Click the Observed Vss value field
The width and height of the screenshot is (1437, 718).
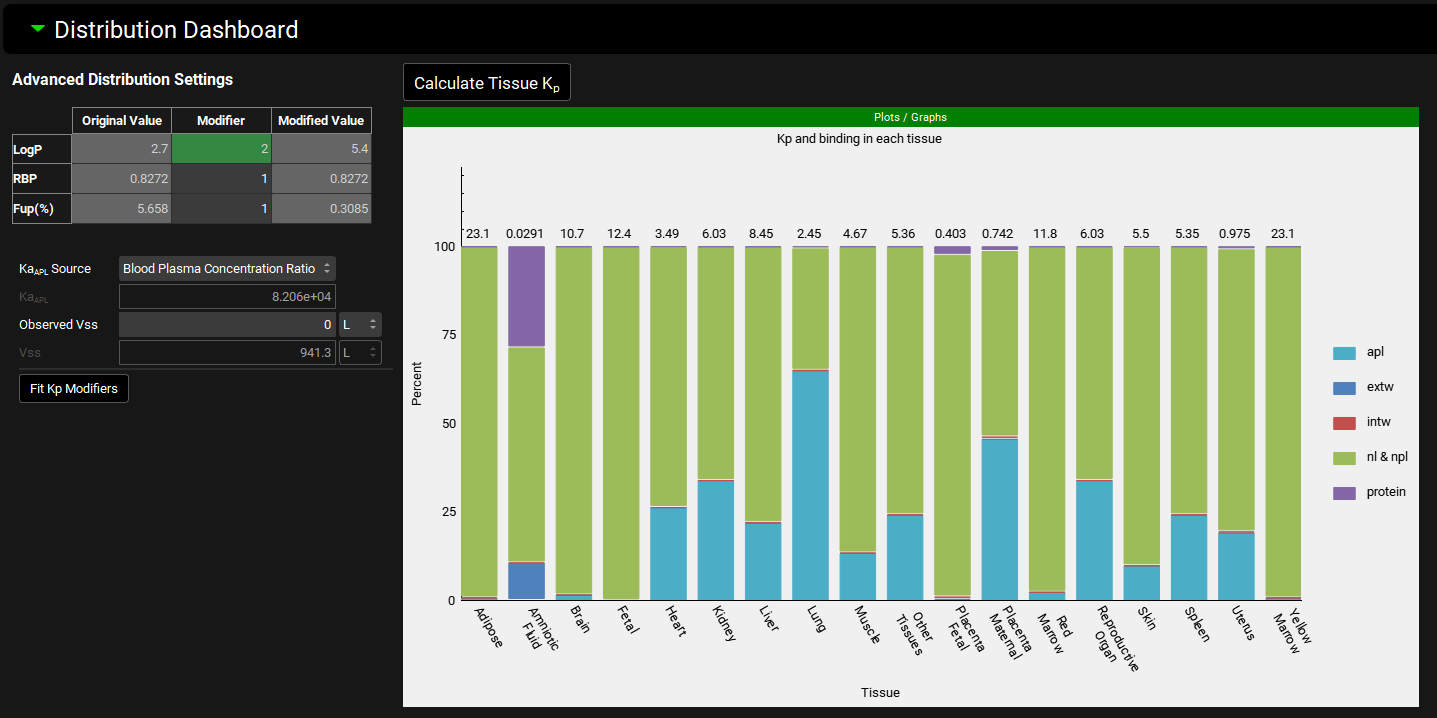(x=227, y=325)
